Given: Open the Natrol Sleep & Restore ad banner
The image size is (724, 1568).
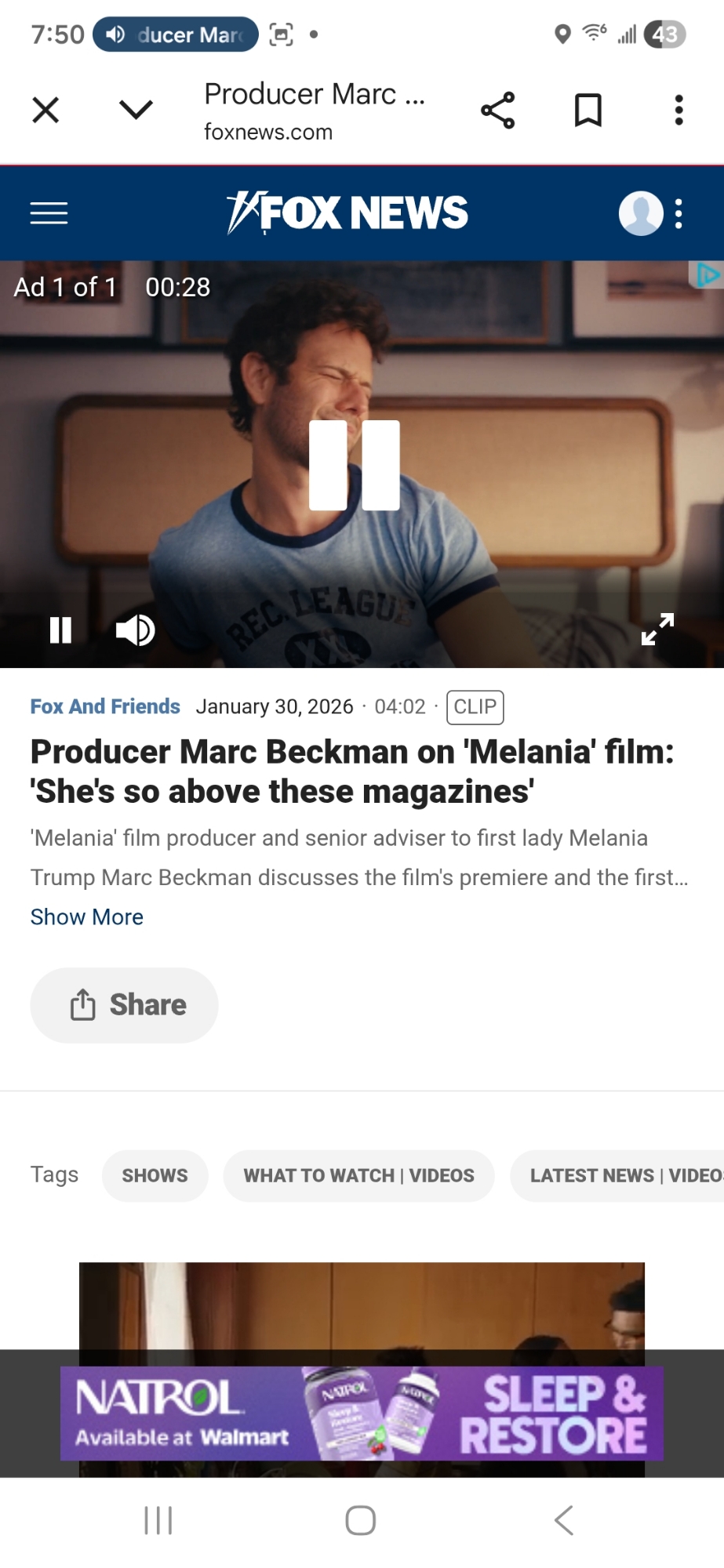Looking at the screenshot, I should coord(362,1414).
